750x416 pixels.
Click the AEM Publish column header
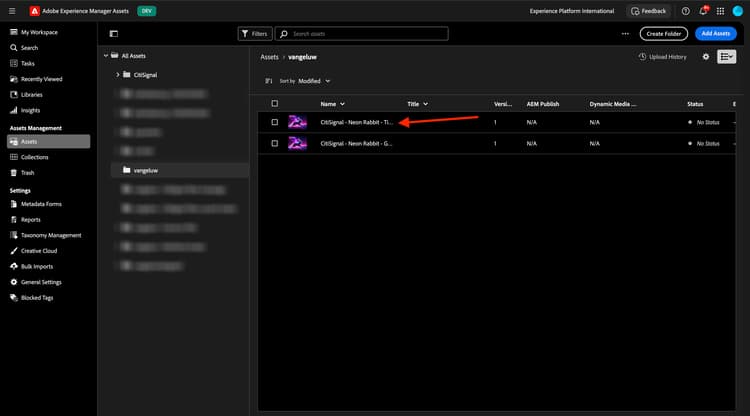pos(542,104)
